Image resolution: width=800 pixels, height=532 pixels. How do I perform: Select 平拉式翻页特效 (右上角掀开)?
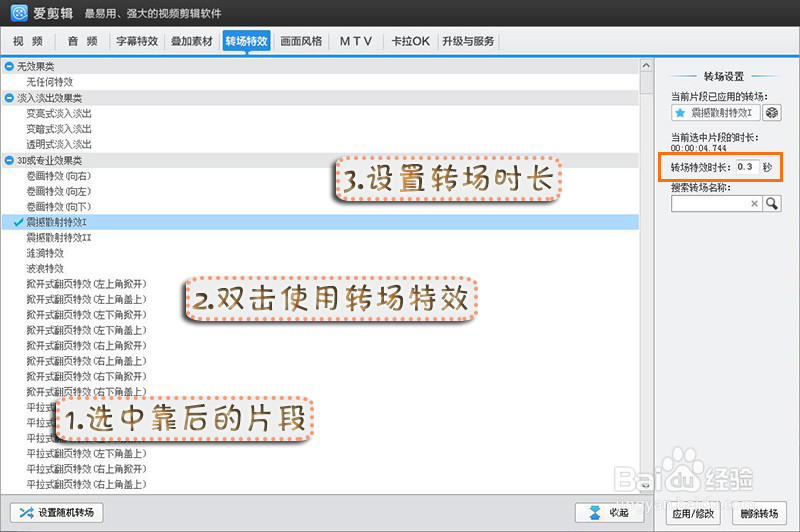[86, 469]
